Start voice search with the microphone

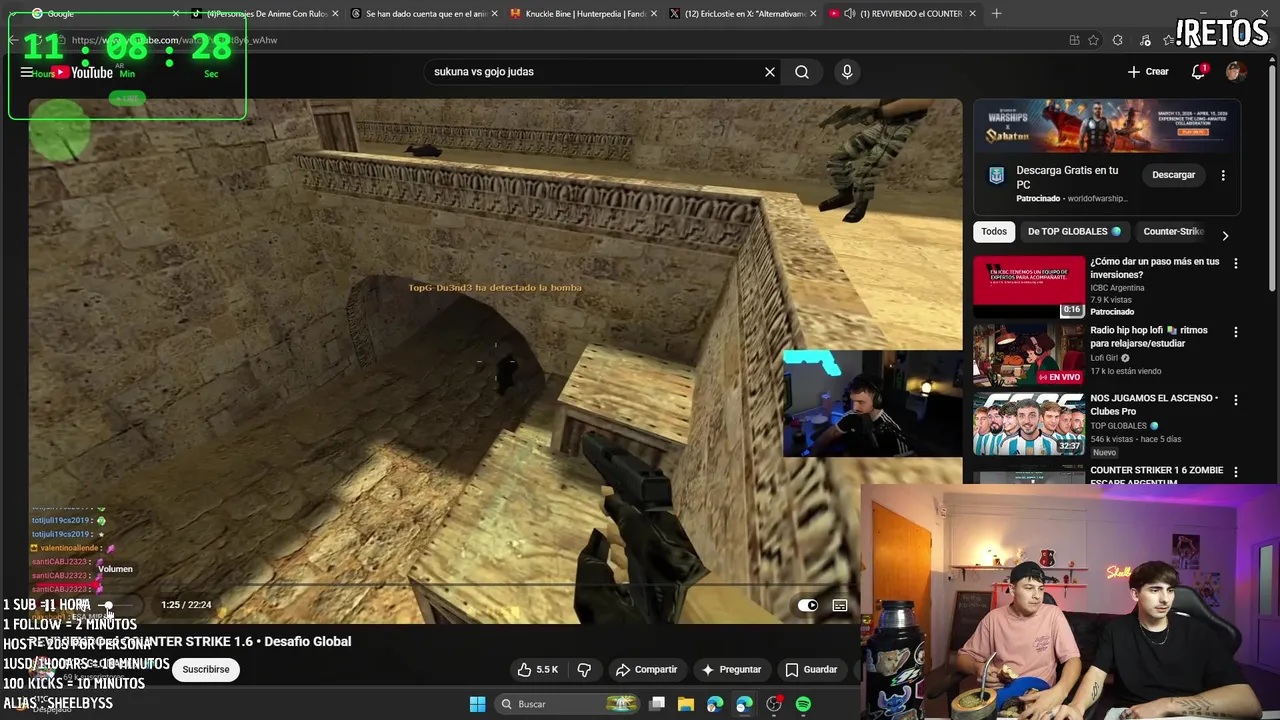click(x=847, y=72)
